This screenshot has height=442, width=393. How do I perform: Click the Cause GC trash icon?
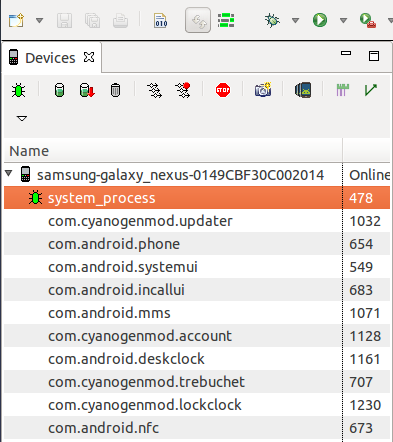115,90
